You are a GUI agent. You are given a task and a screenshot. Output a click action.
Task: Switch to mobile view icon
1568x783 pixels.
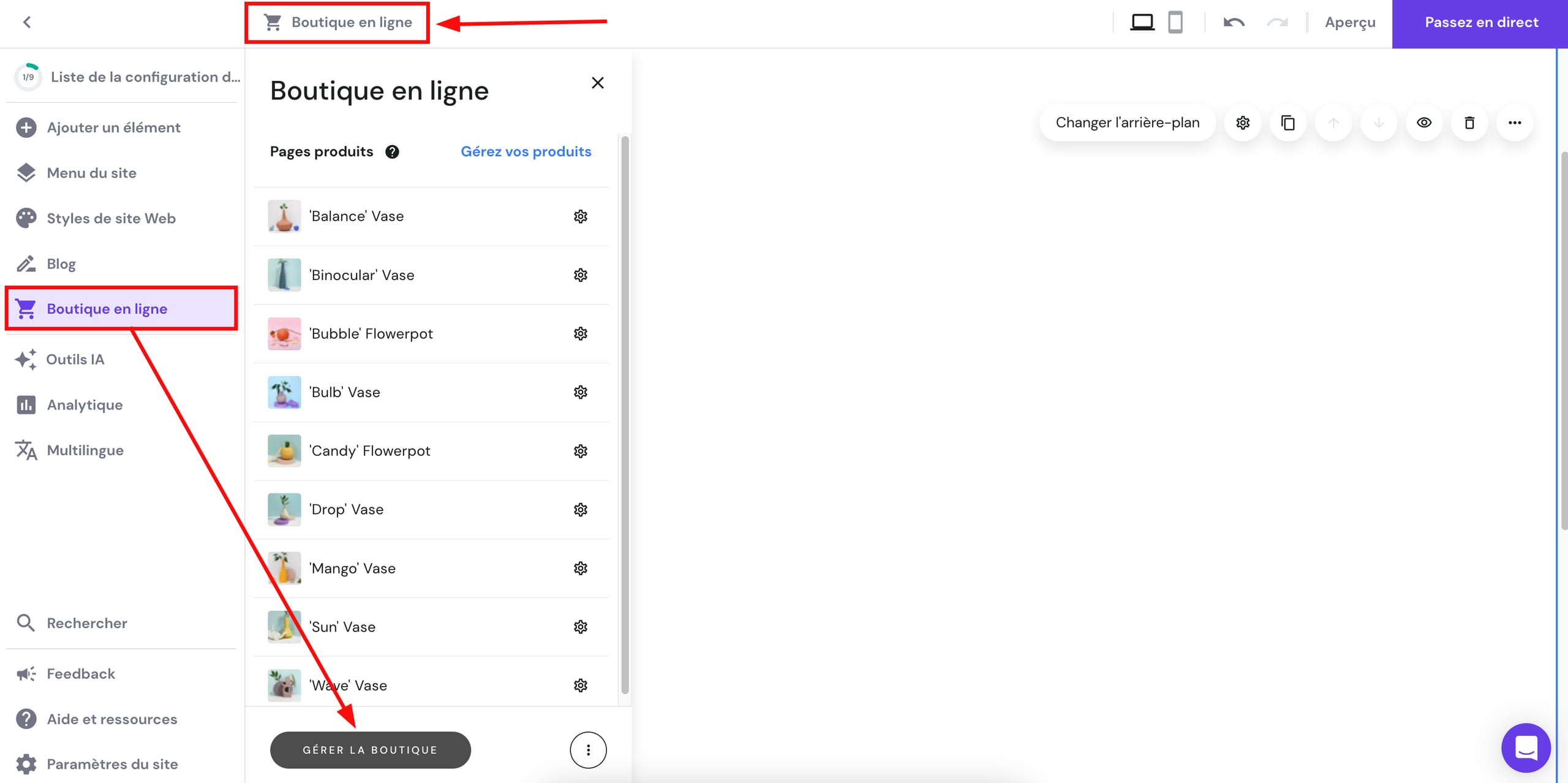(x=1175, y=23)
